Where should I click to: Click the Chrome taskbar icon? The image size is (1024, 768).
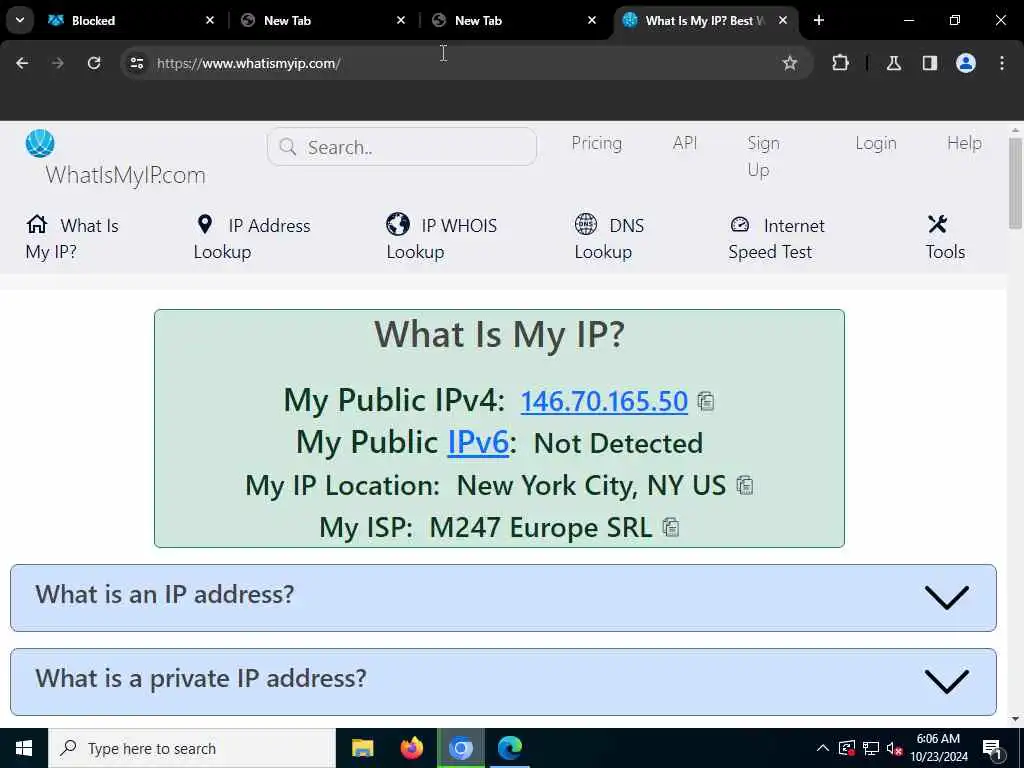tap(460, 748)
